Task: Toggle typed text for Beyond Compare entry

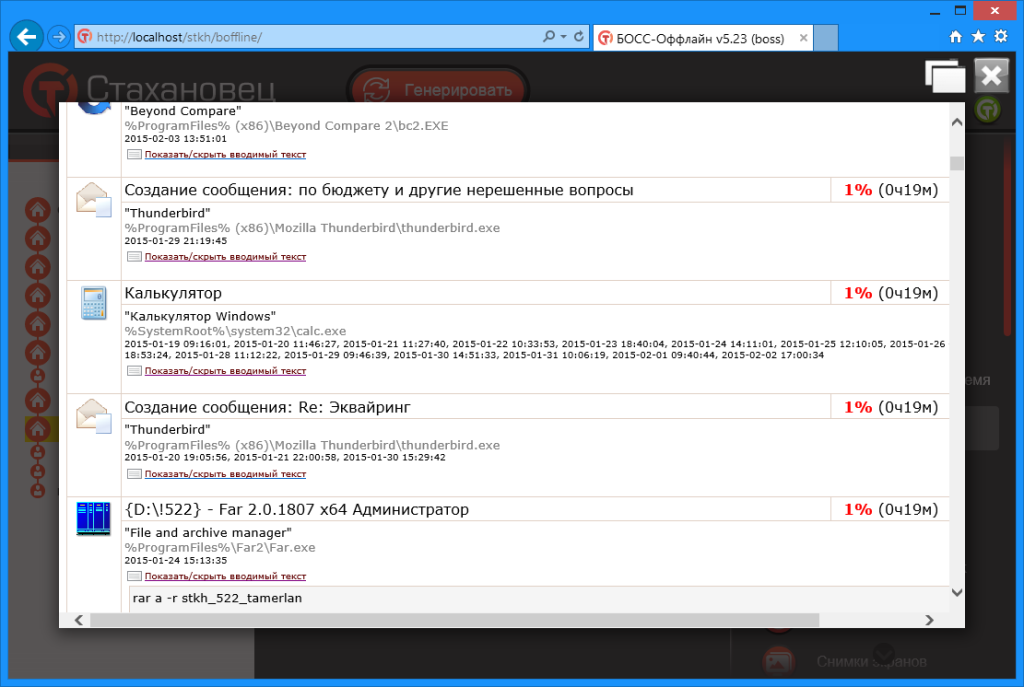Action: tap(225, 155)
